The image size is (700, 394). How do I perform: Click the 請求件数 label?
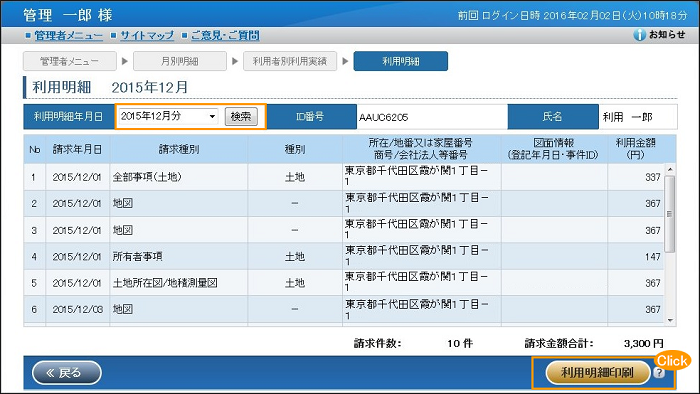(378, 344)
